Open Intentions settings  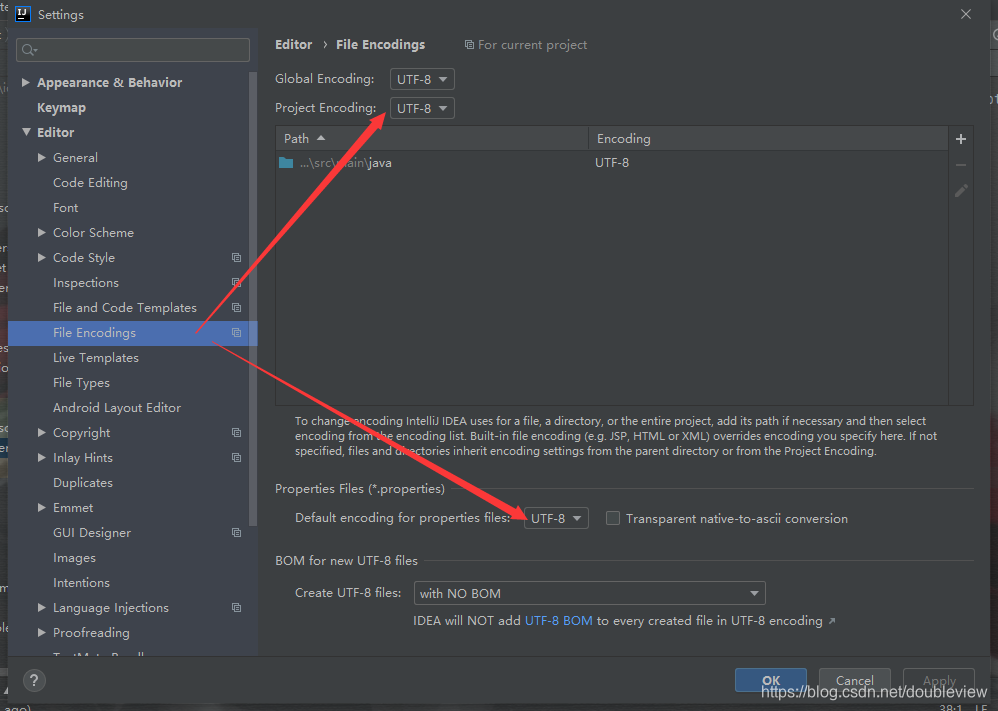coord(81,582)
